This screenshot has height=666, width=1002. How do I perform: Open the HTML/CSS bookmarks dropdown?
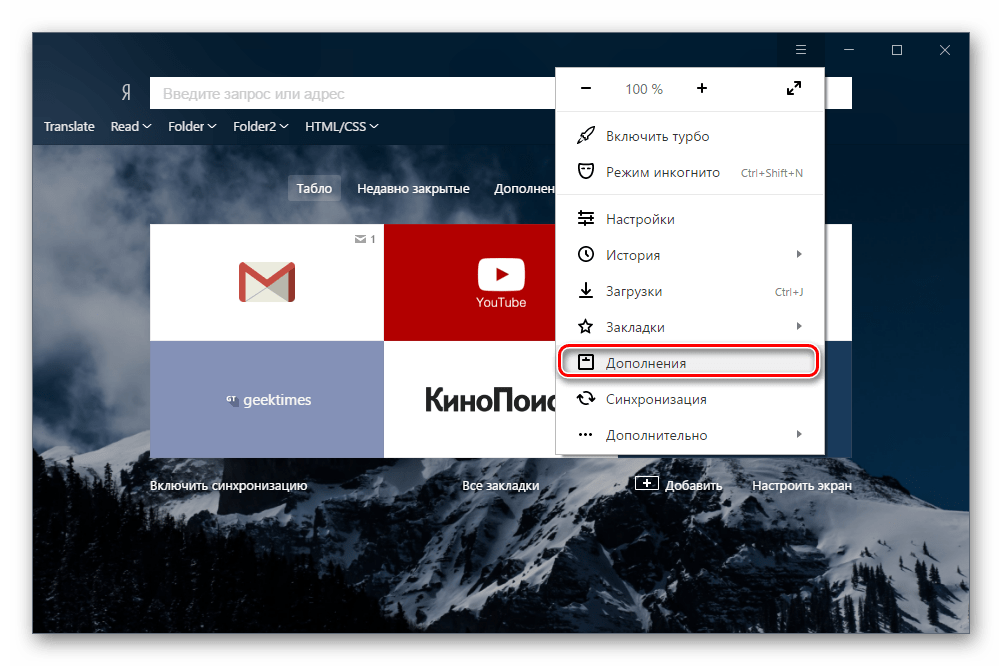click(342, 127)
